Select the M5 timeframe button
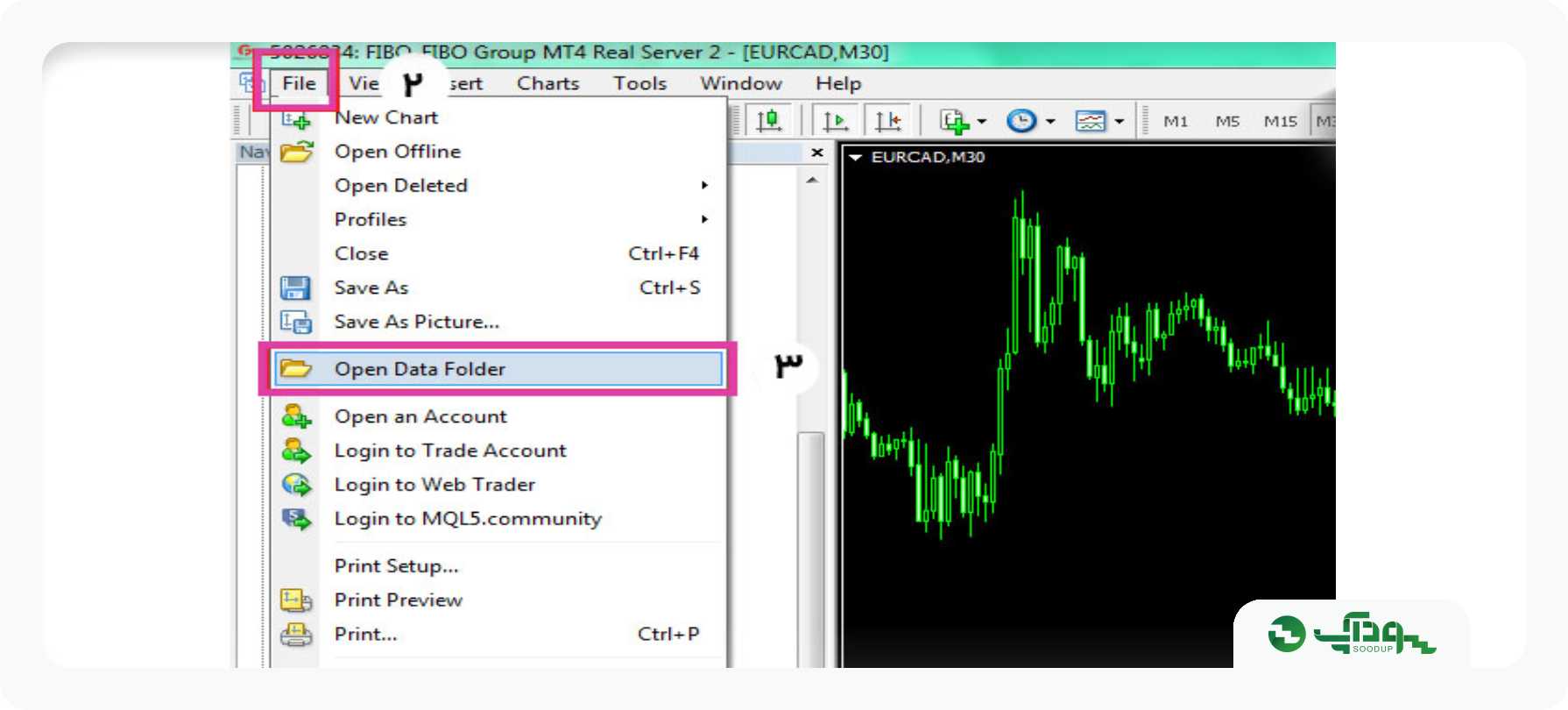This screenshot has width=1568, height=710. pos(1227,121)
